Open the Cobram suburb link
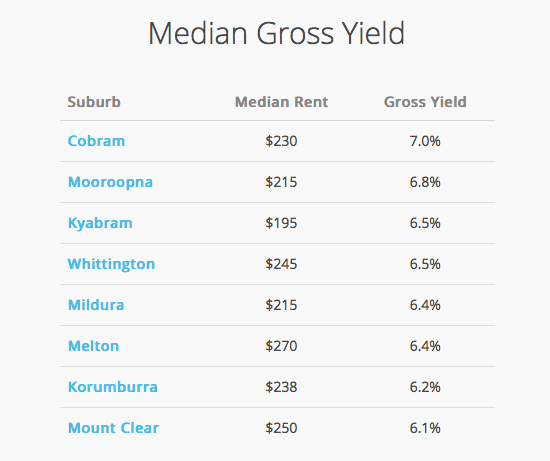Viewport: 550px width, 461px height. [96, 141]
